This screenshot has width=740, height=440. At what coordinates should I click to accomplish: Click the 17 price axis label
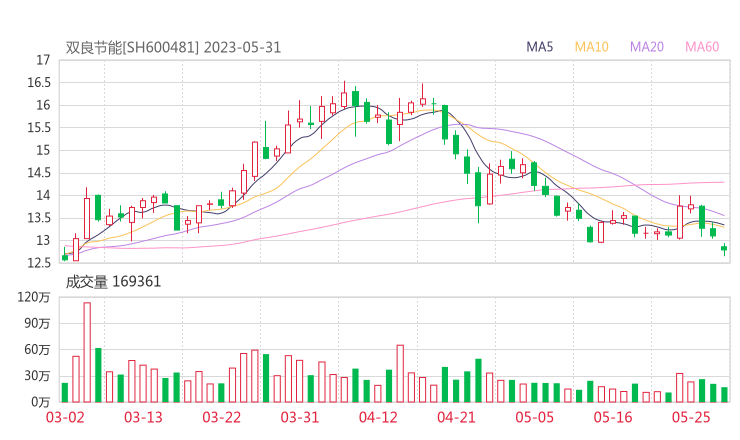click(x=43, y=60)
